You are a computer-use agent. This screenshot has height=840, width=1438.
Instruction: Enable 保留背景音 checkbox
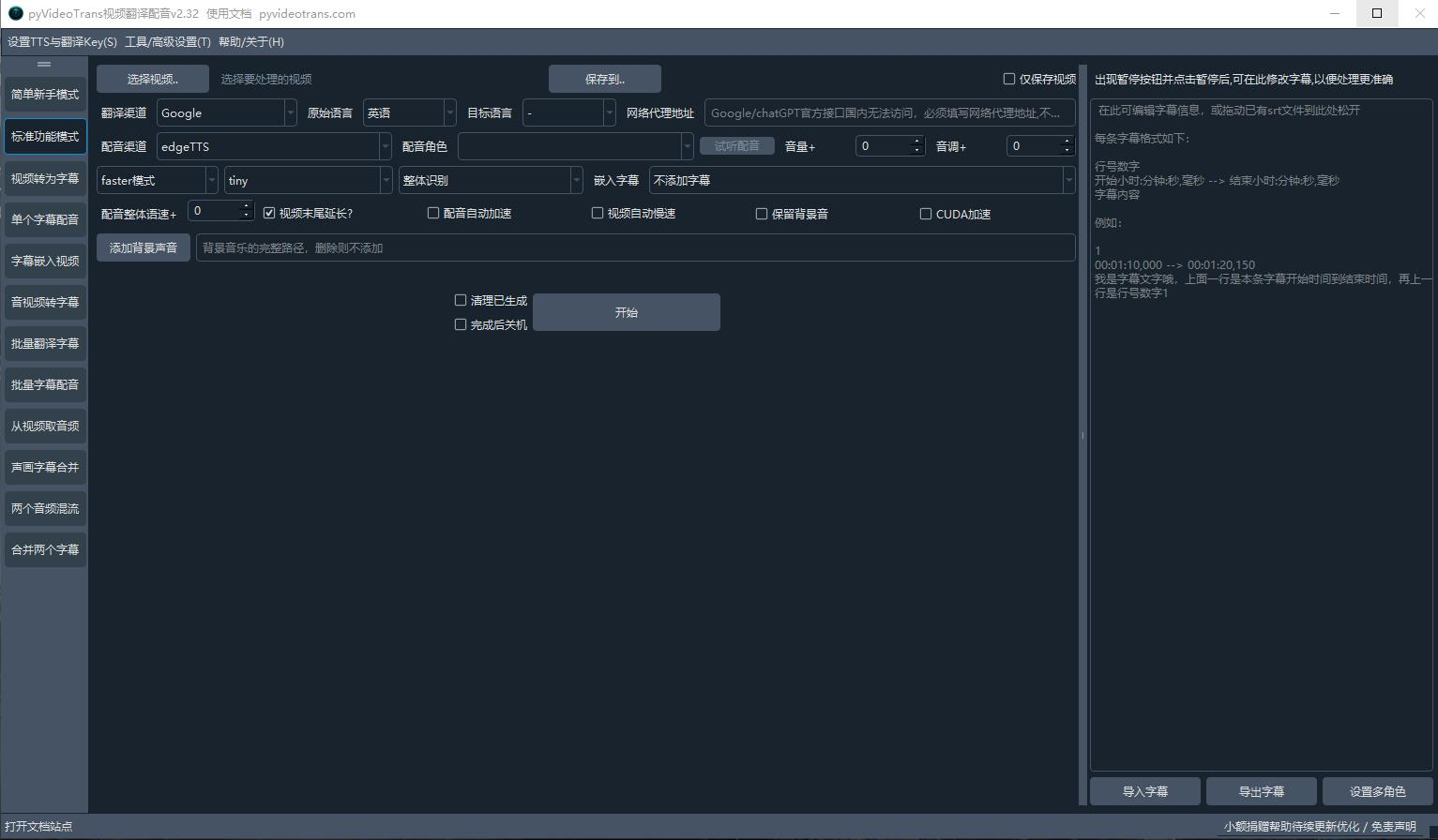(x=762, y=214)
